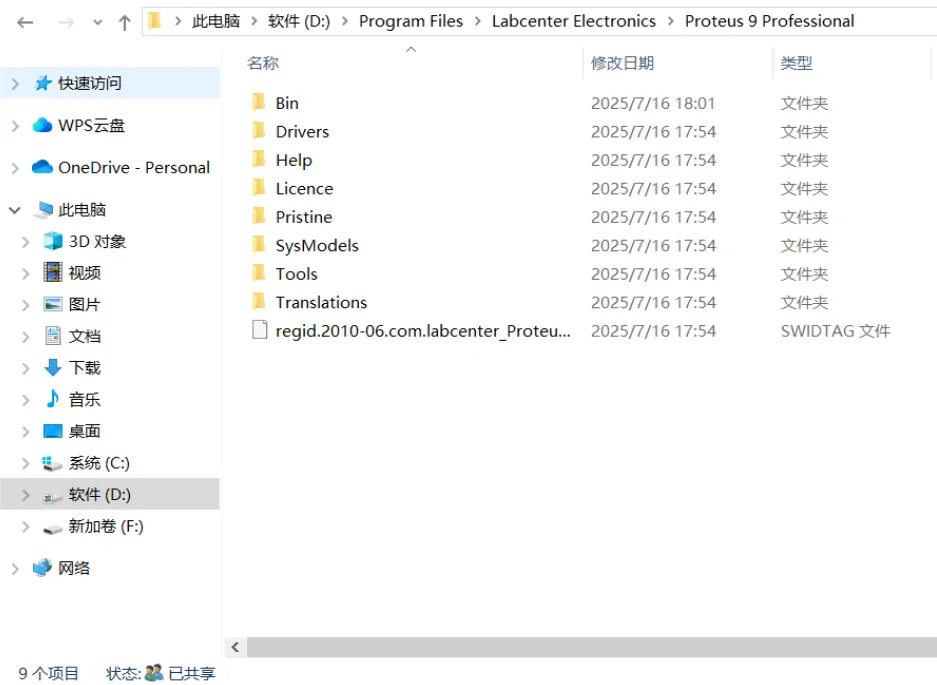The height and width of the screenshot is (685, 937).
Task: Select the SysModels folder name
Action: [x=317, y=246]
